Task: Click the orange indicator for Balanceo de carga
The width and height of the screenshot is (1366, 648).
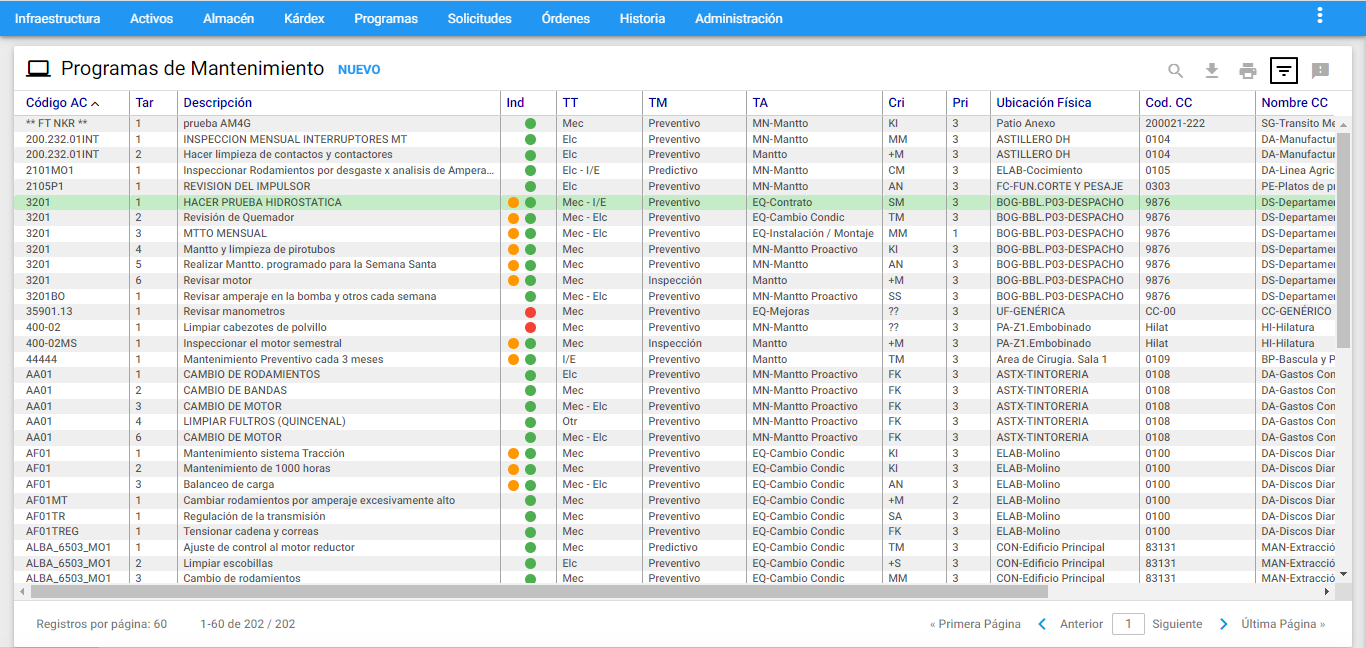Action: click(x=513, y=485)
